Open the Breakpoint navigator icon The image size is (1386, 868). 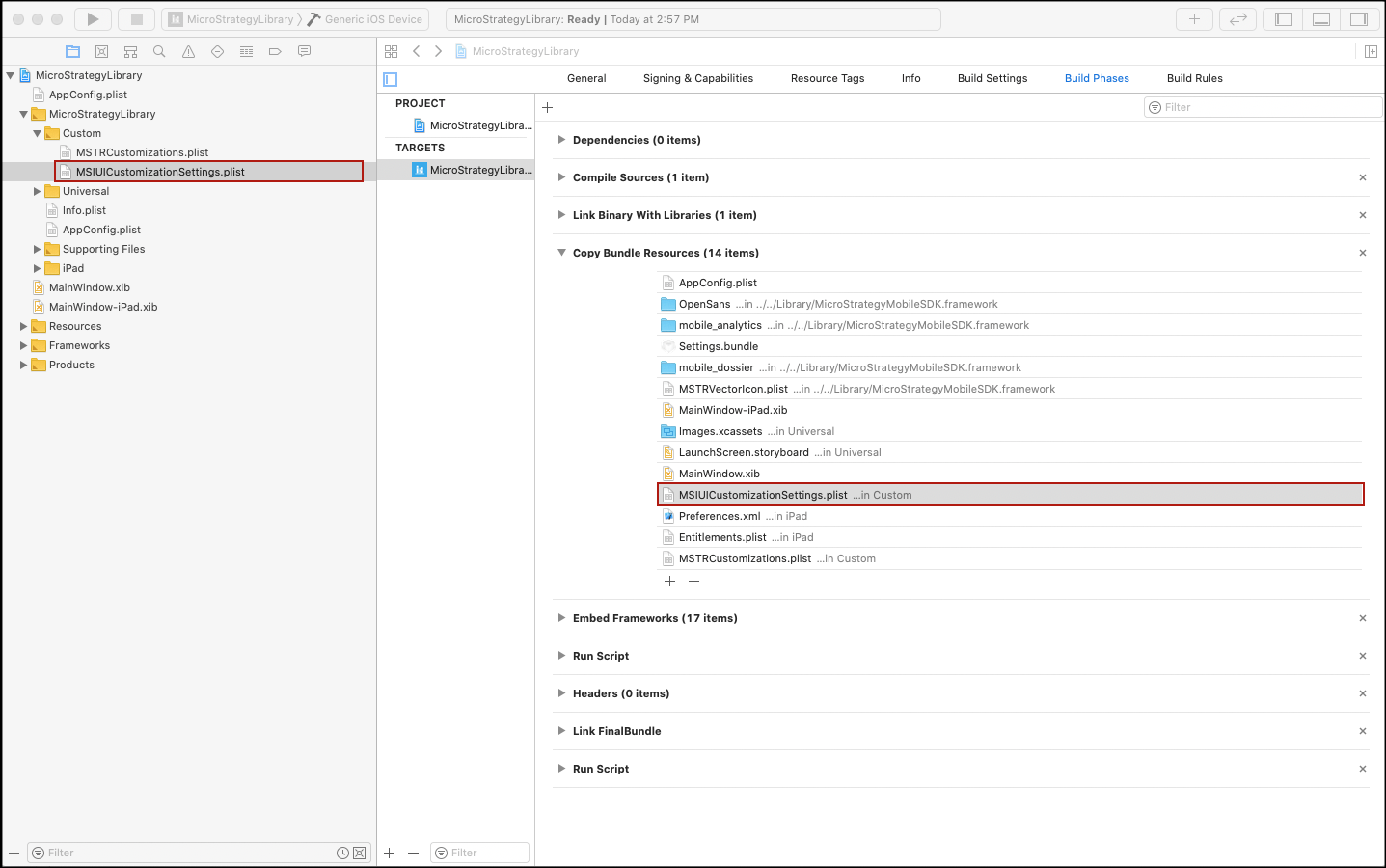(x=275, y=51)
